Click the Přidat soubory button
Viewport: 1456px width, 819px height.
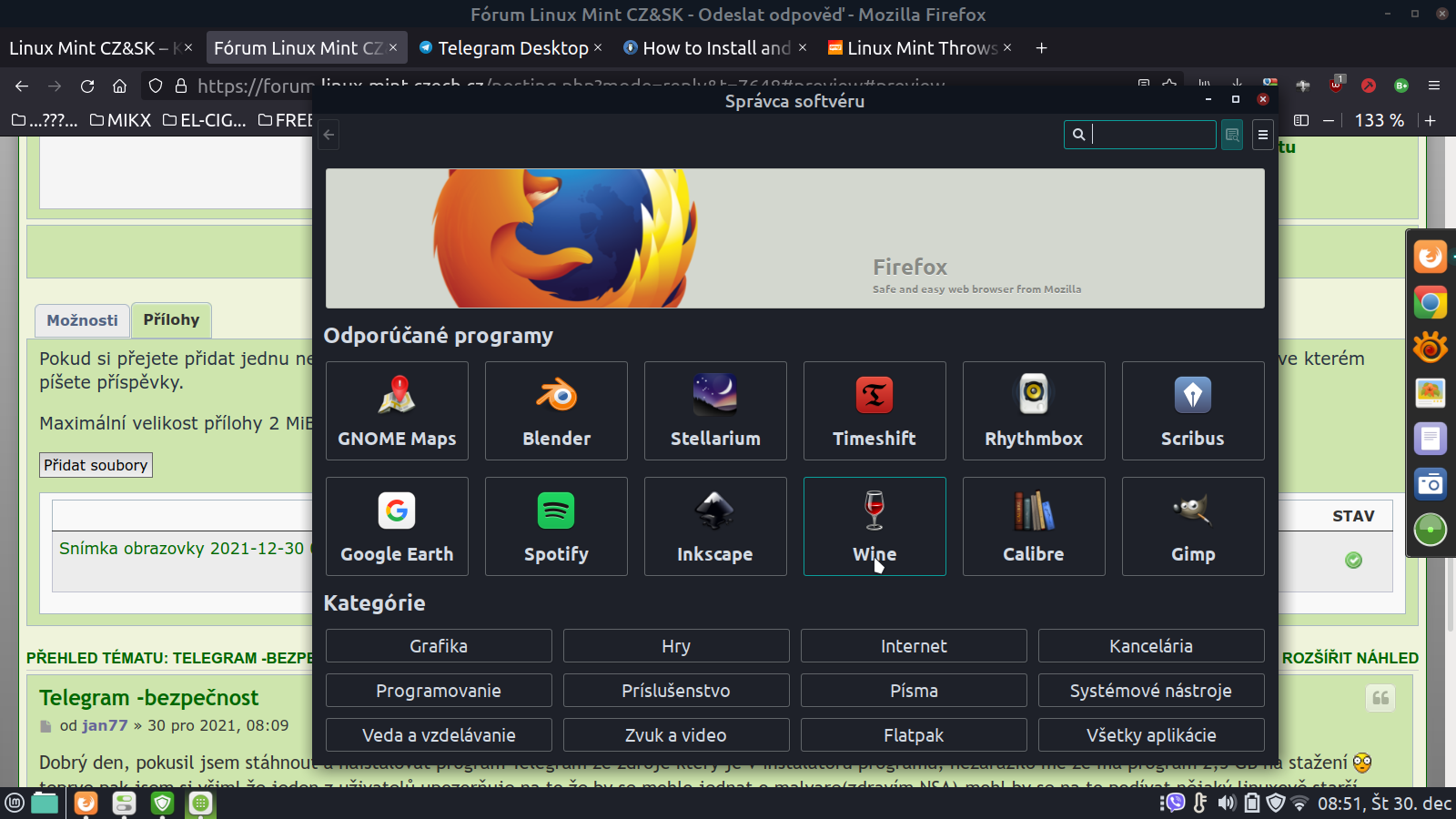tap(96, 465)
